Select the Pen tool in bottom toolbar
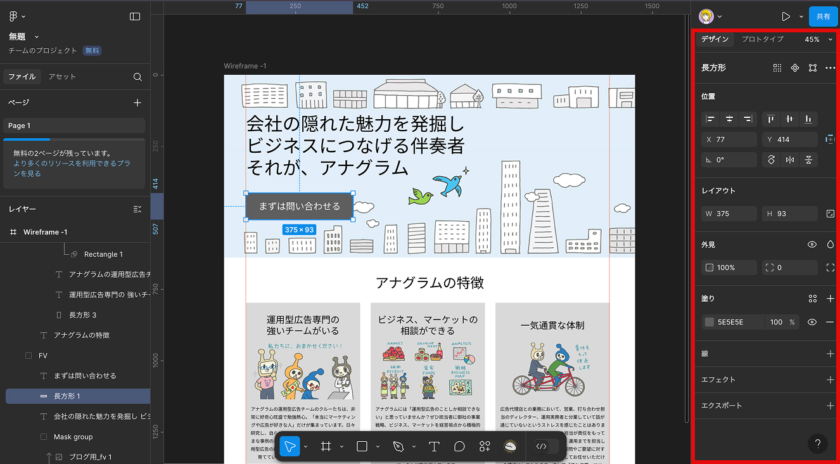 click(398, 446)
